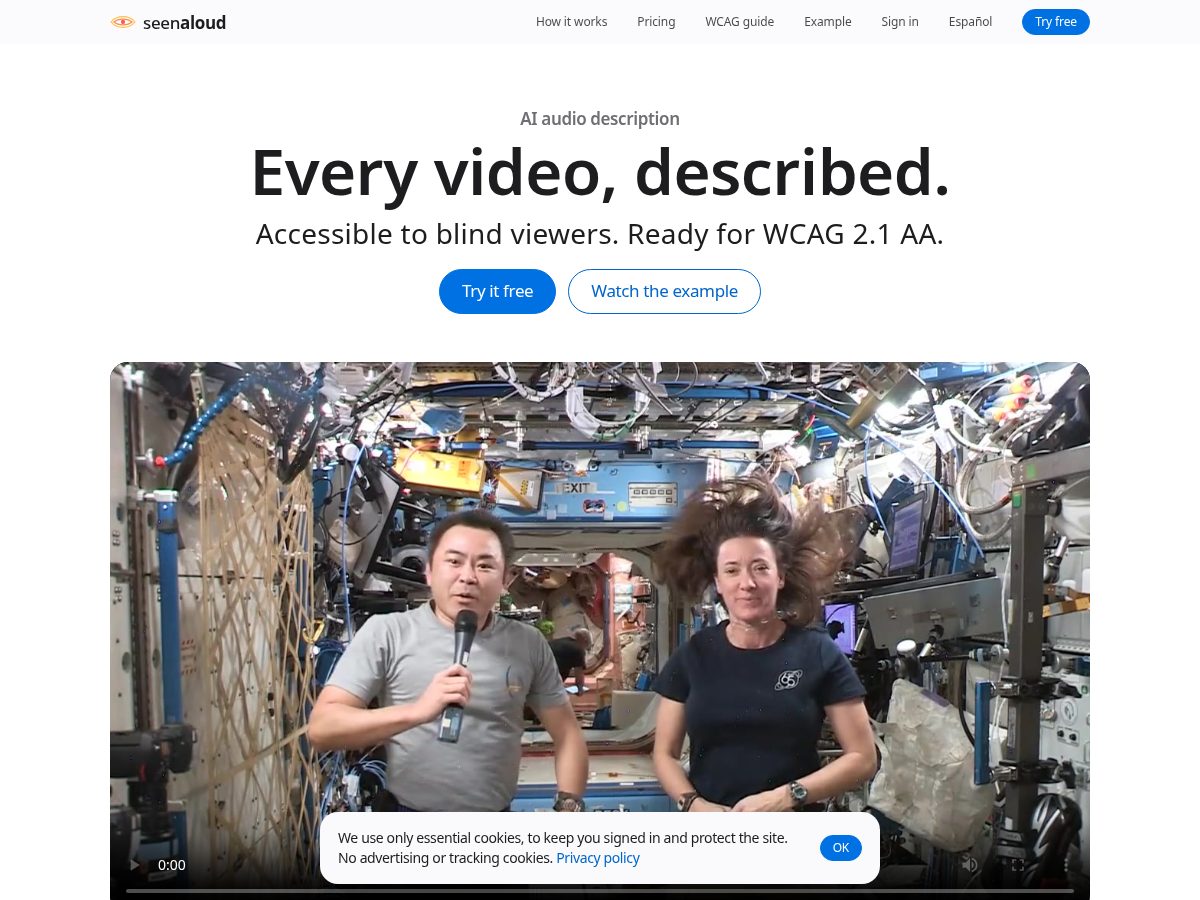
Task: Click the Try free button in header
Action: click(x=1056, y=22)
